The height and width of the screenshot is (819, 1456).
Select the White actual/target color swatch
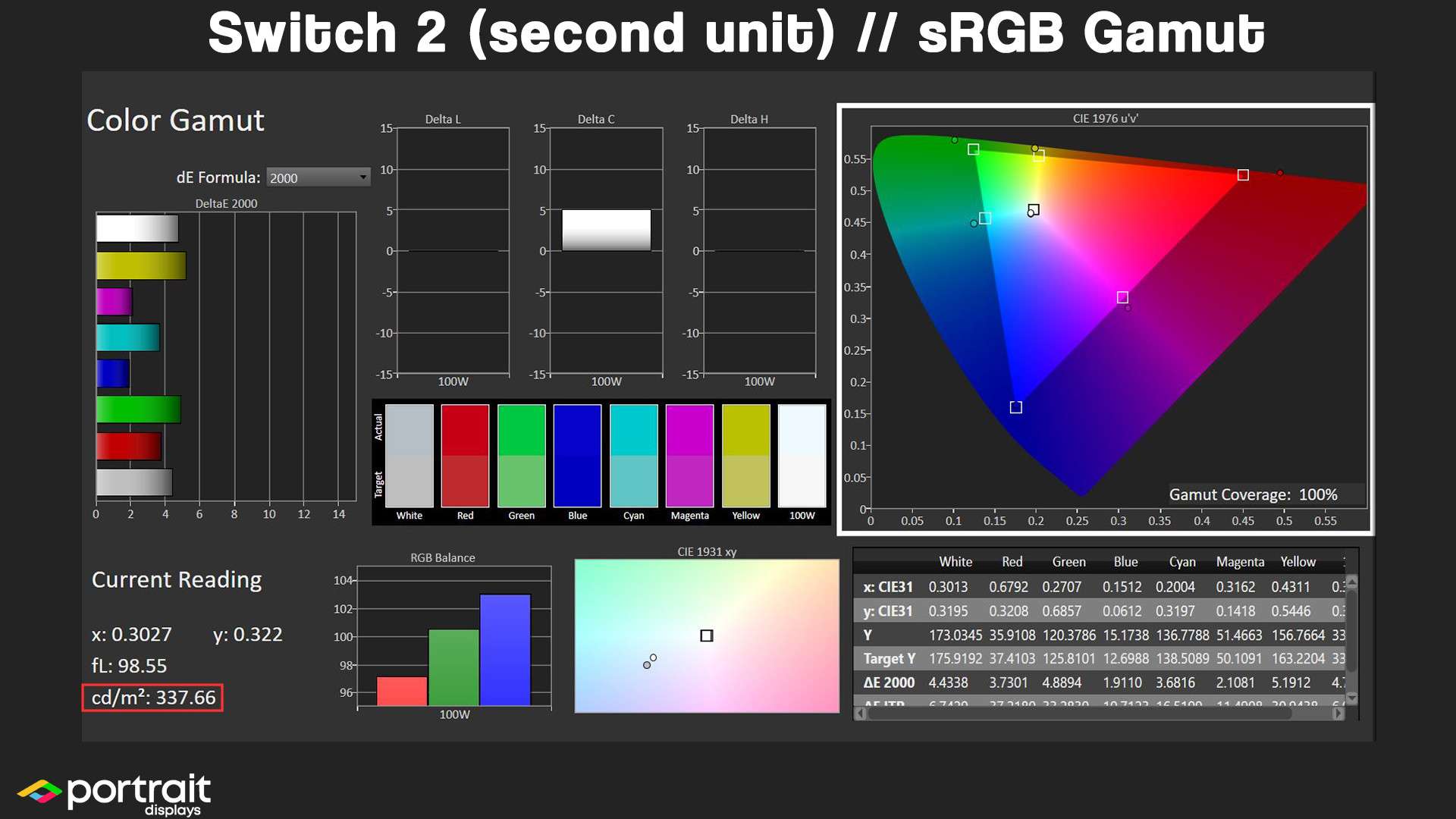[x=409, y=455]
